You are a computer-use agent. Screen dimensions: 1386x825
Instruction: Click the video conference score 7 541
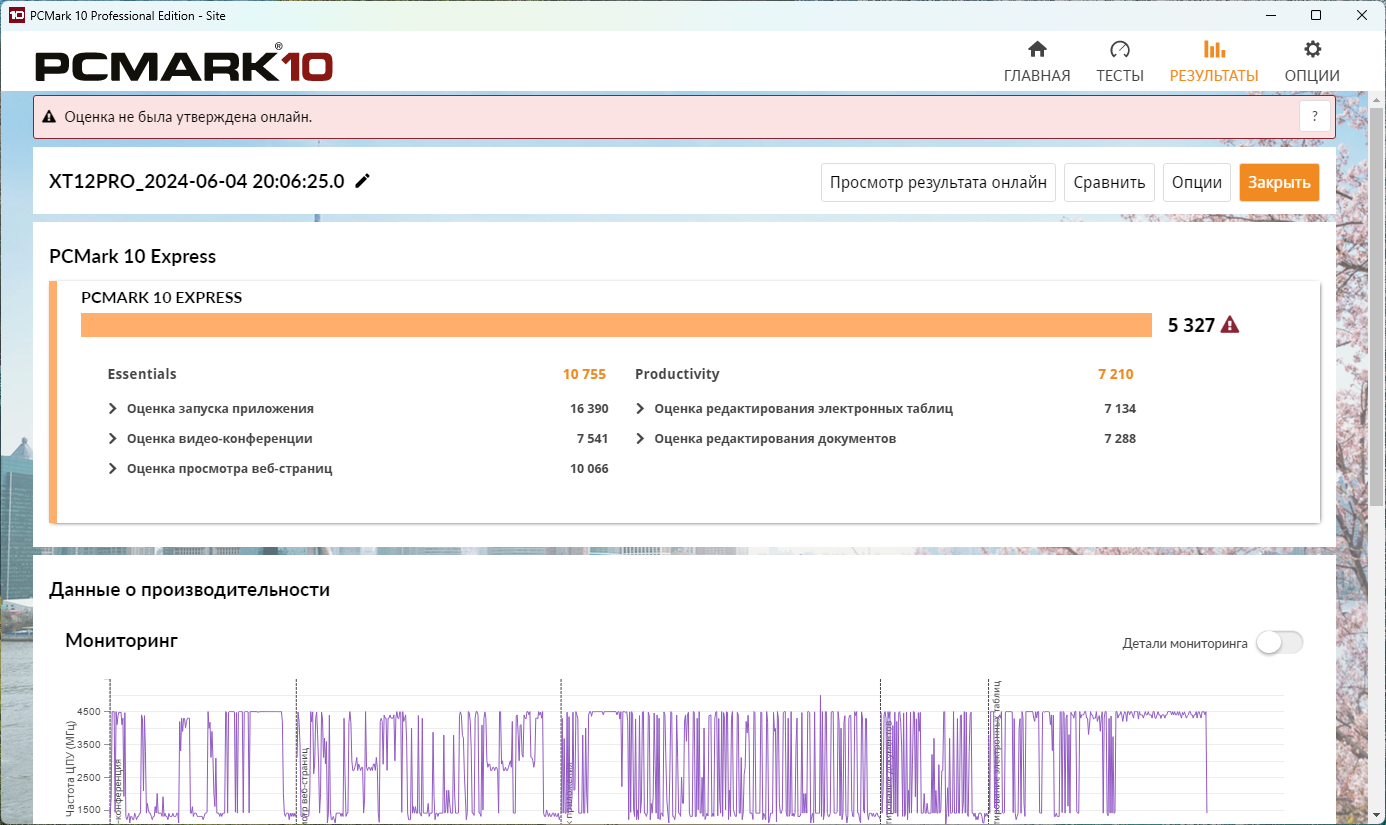[592, 439]
